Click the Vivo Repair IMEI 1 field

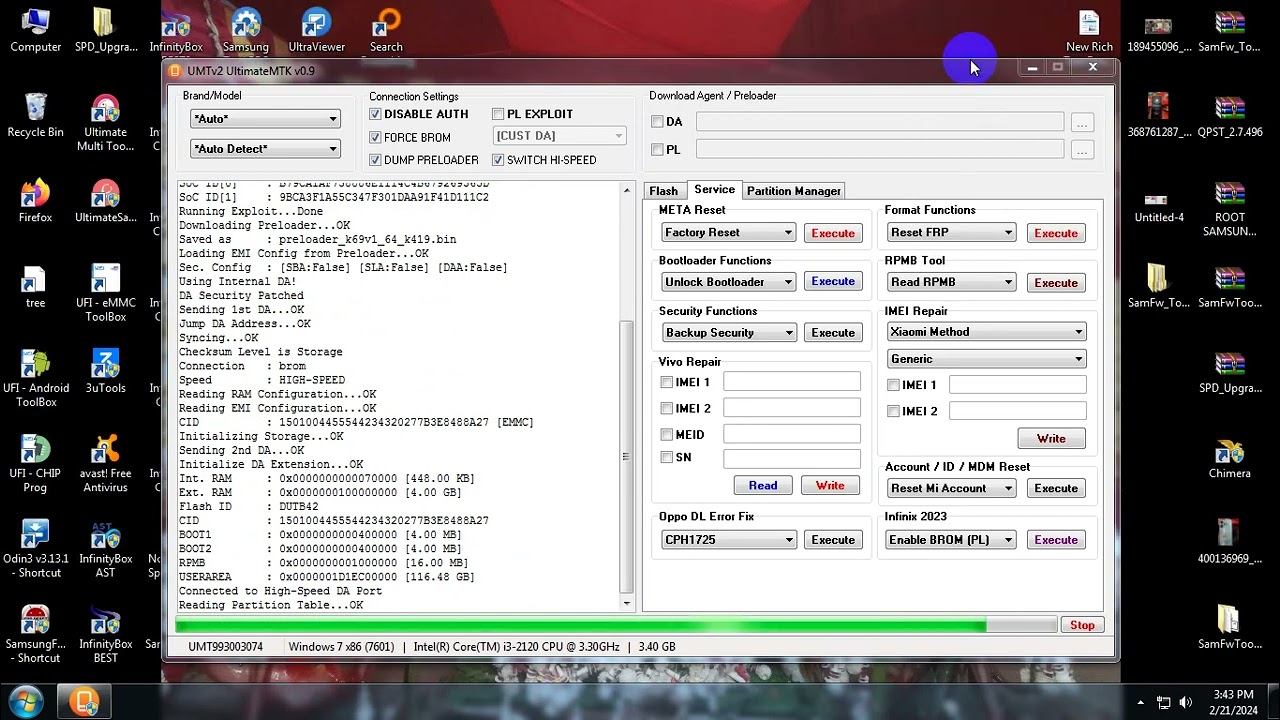pos(791,382)
